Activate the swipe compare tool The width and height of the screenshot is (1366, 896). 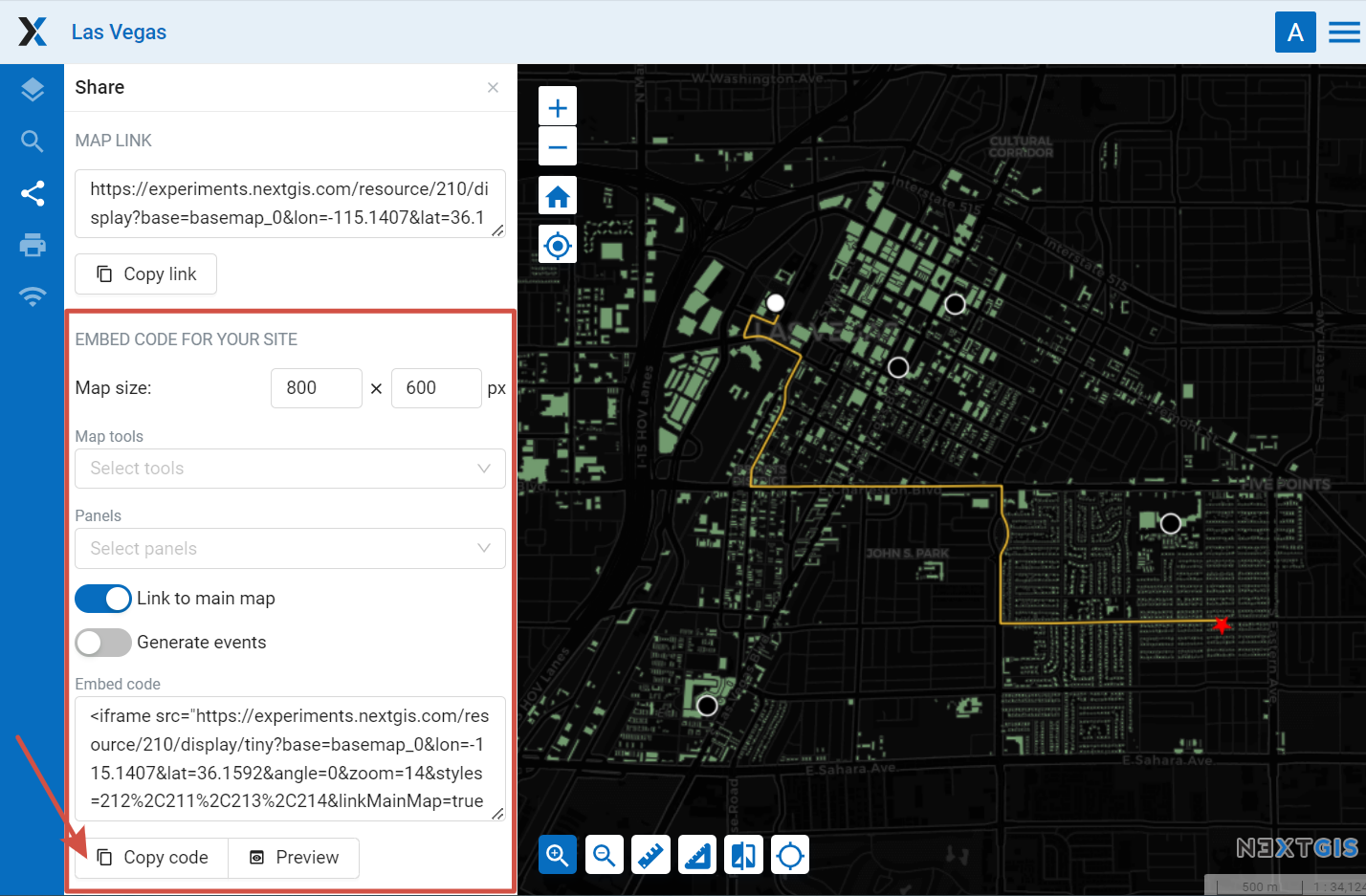click(x=743, y=855)
